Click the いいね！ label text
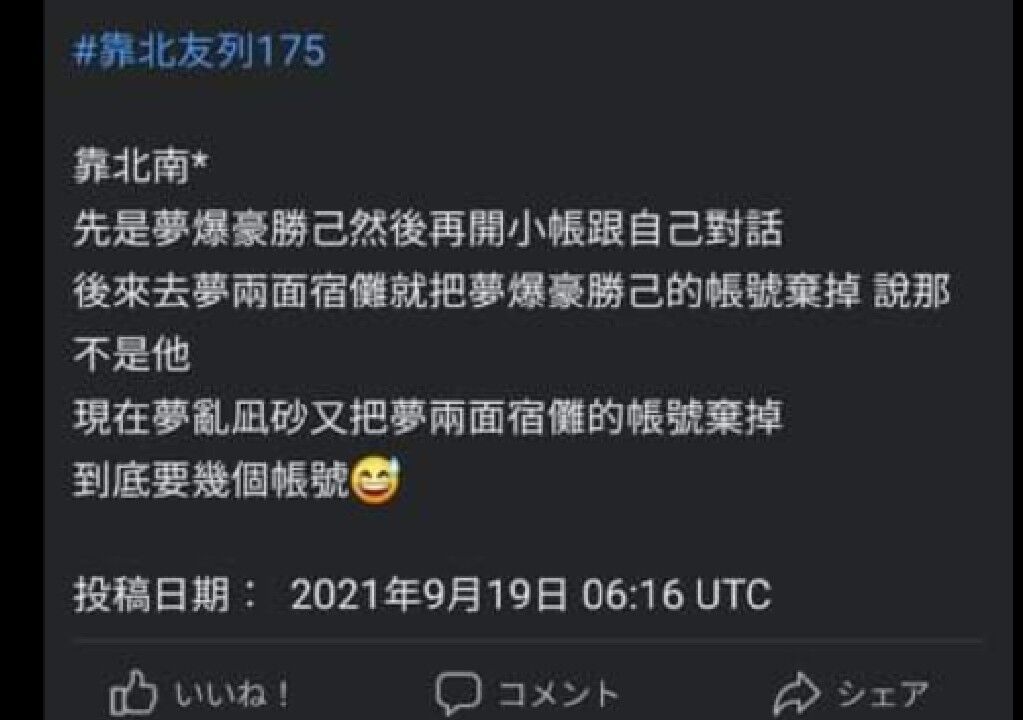 [x=232, y=693]
